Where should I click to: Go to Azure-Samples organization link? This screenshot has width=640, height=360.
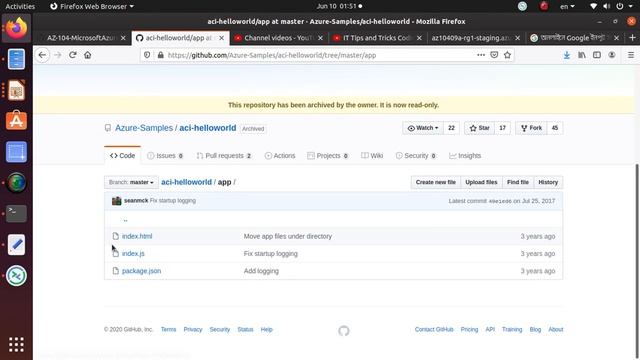tap(144, 128)
